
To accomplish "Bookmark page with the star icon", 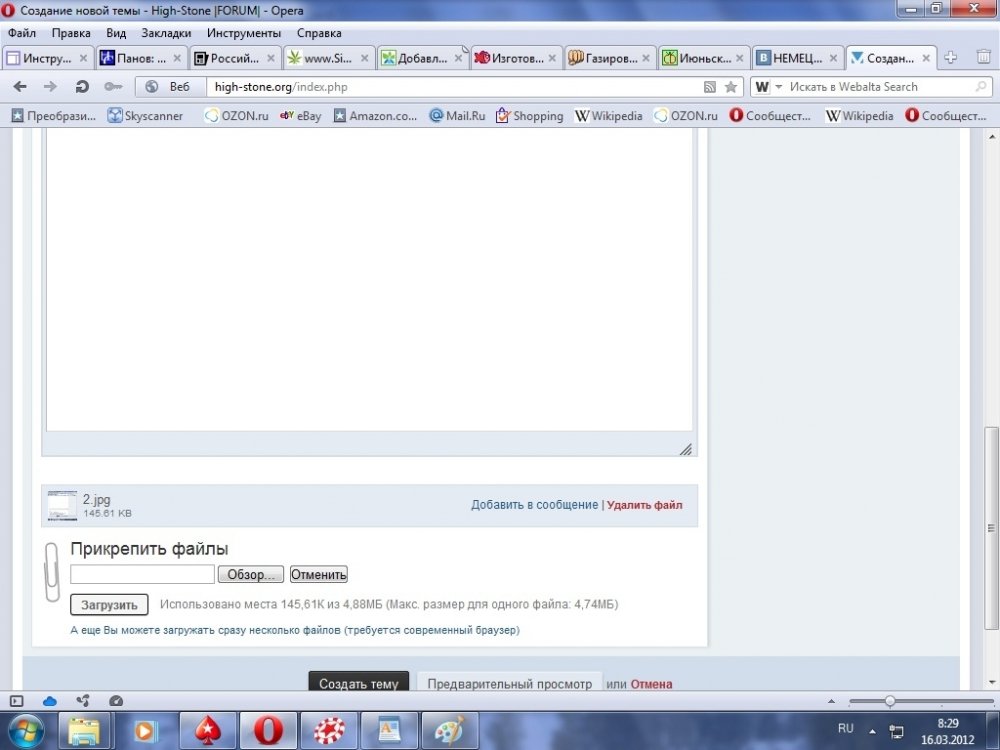I will pos(731,87).
